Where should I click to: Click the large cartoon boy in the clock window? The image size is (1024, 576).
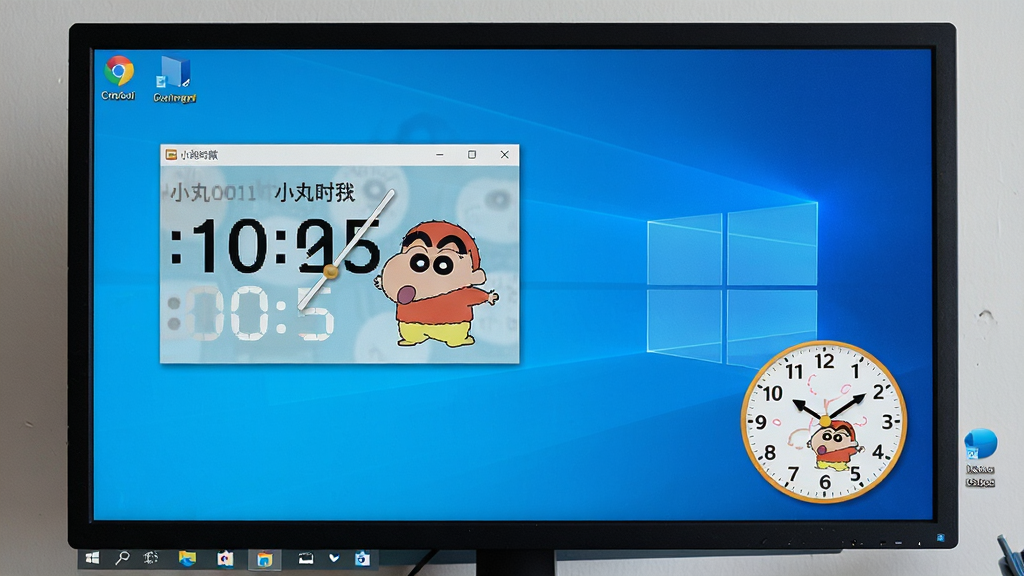436,284
